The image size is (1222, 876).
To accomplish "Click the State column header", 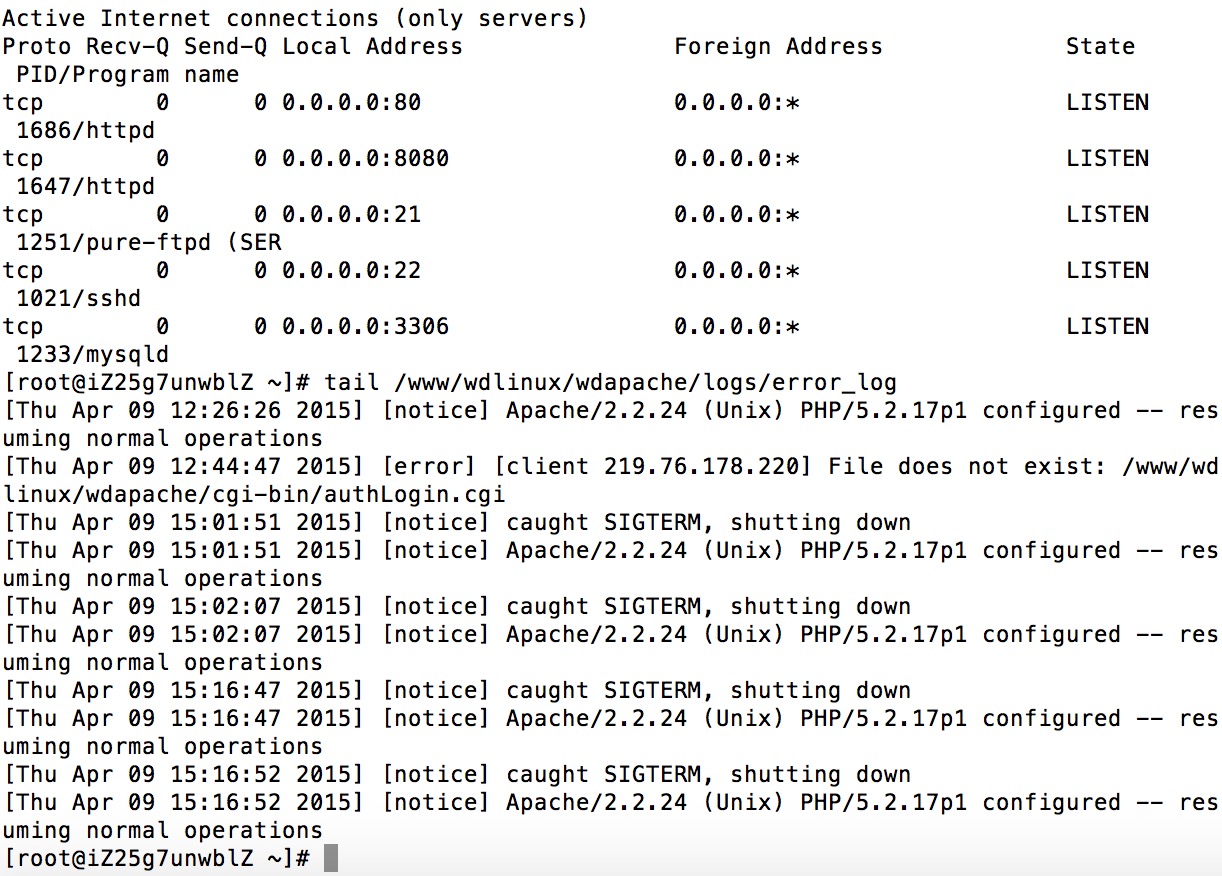I will [1100, 47].
